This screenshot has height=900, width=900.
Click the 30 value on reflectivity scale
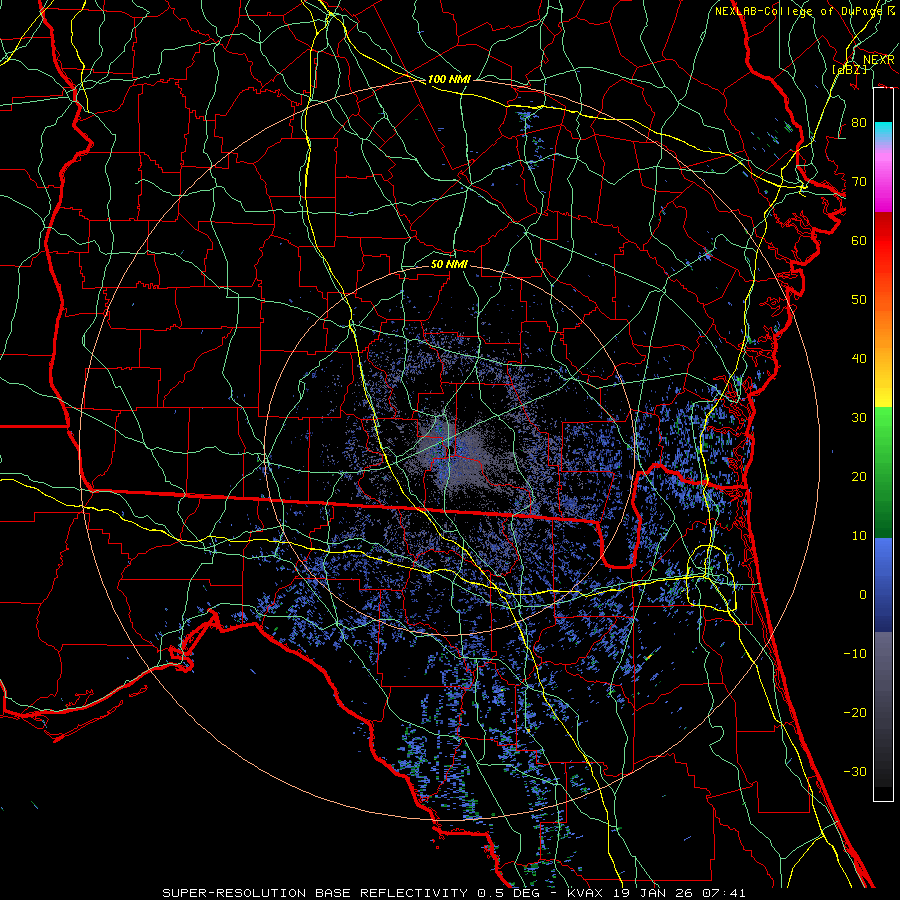(x=859, y=418)
